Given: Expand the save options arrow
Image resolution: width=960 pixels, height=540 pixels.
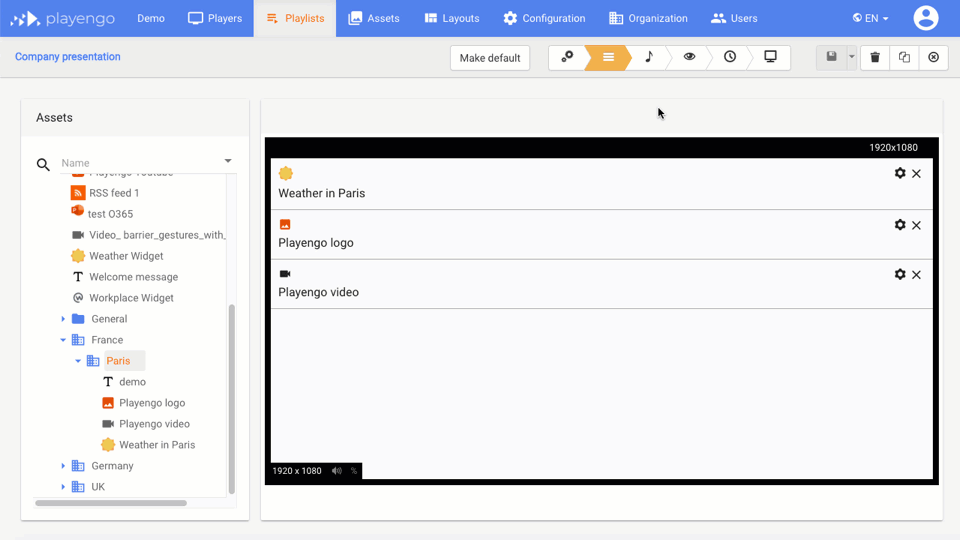Looking at the screenshot, I should click(852, 57).
